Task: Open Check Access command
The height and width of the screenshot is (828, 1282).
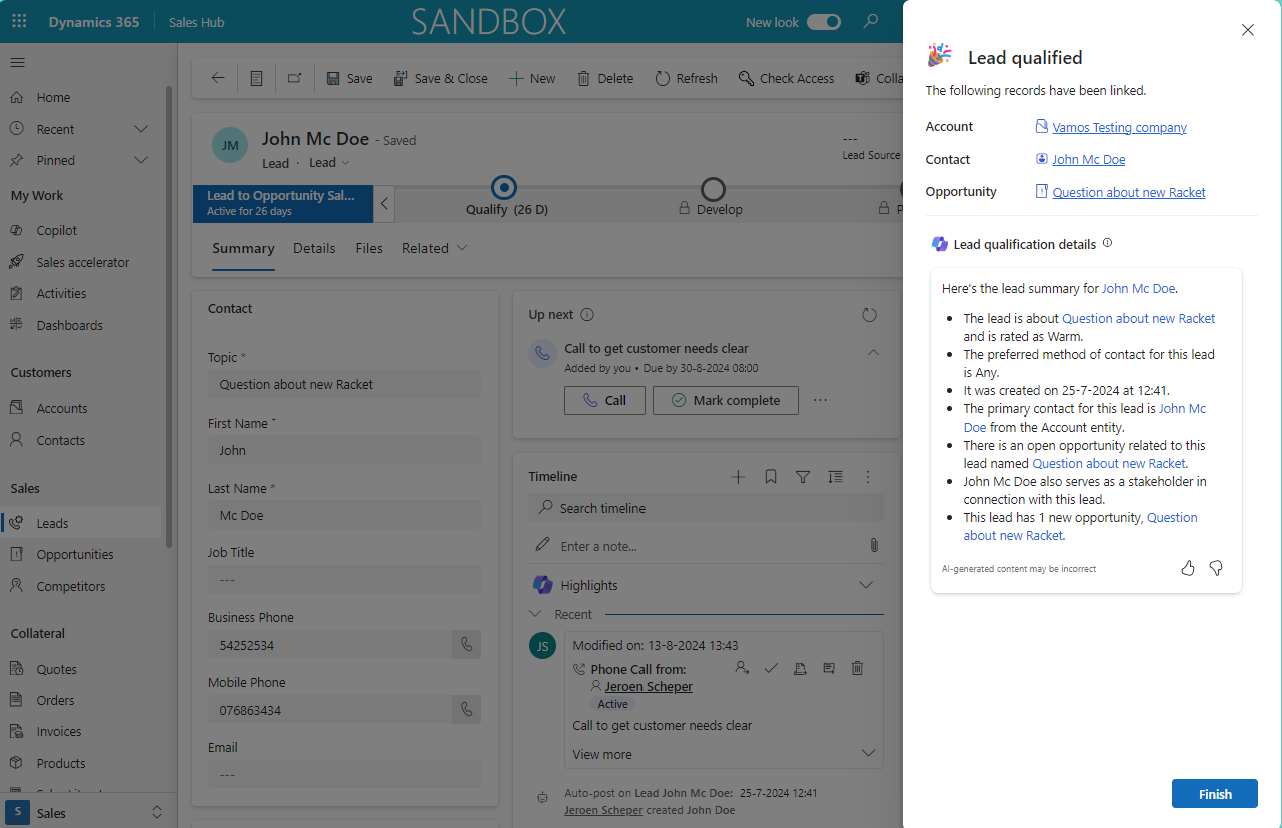Action: 786,78
